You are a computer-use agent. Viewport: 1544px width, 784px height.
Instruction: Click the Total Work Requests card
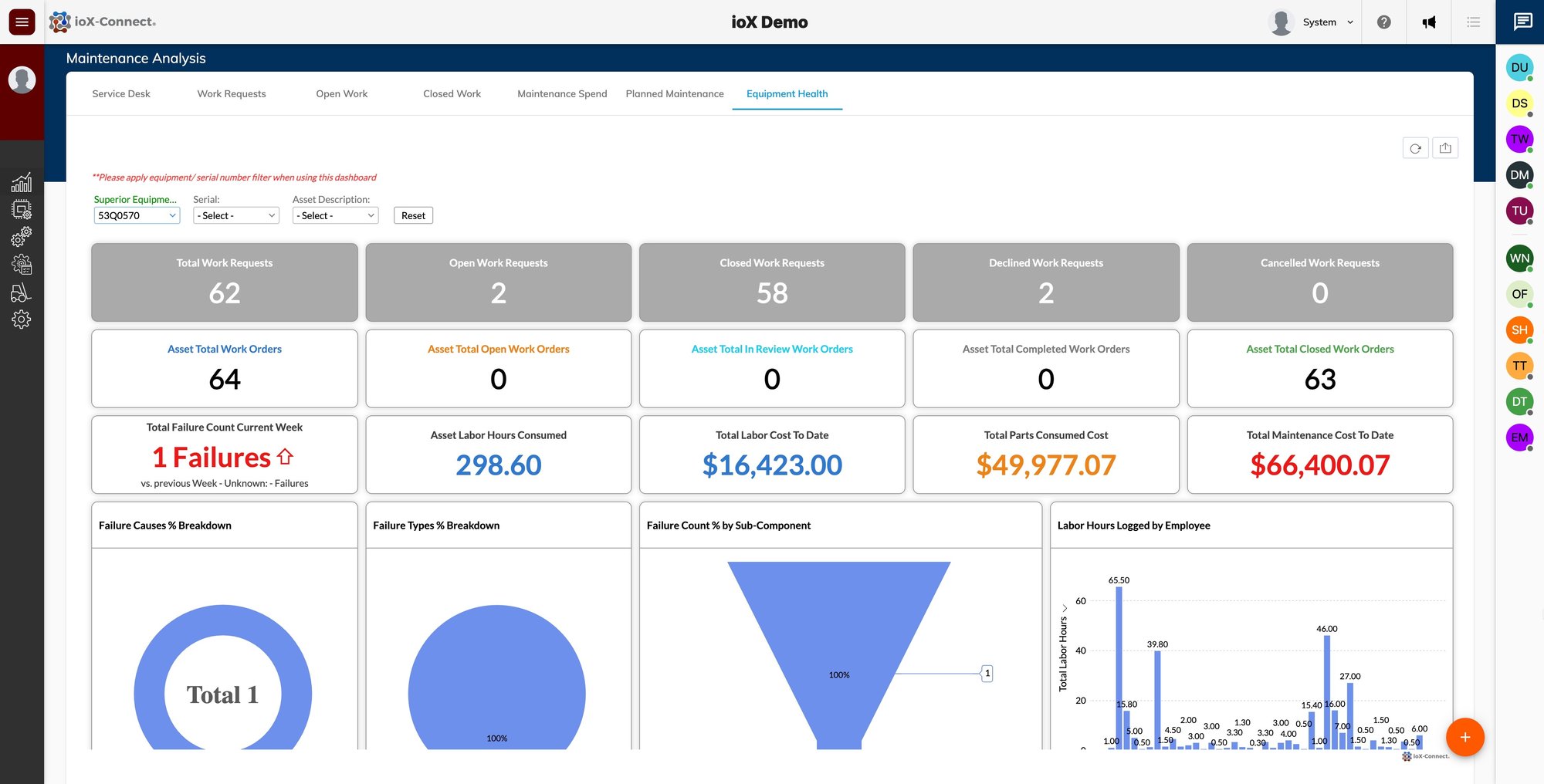point(225,282)
